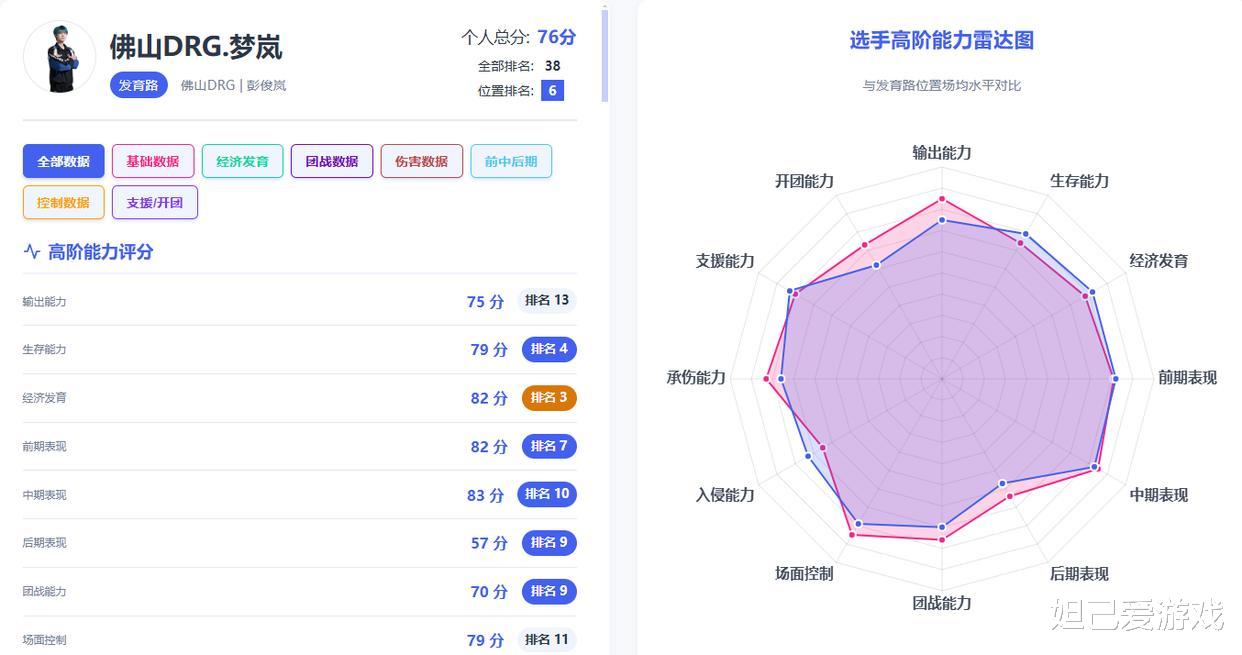Select the 全部数据 tab
Screen dimensions: 1242x655
coord(63,162)
